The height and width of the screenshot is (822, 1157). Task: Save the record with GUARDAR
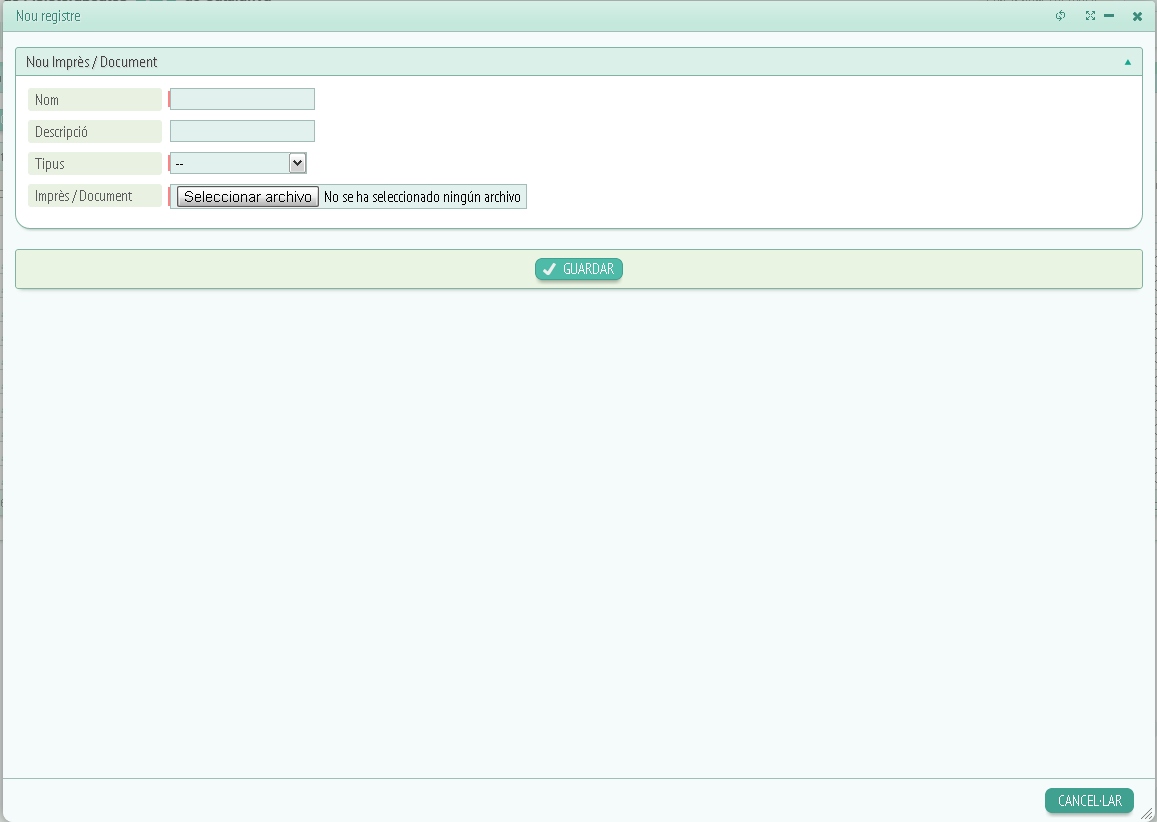(x=578, y=269)
